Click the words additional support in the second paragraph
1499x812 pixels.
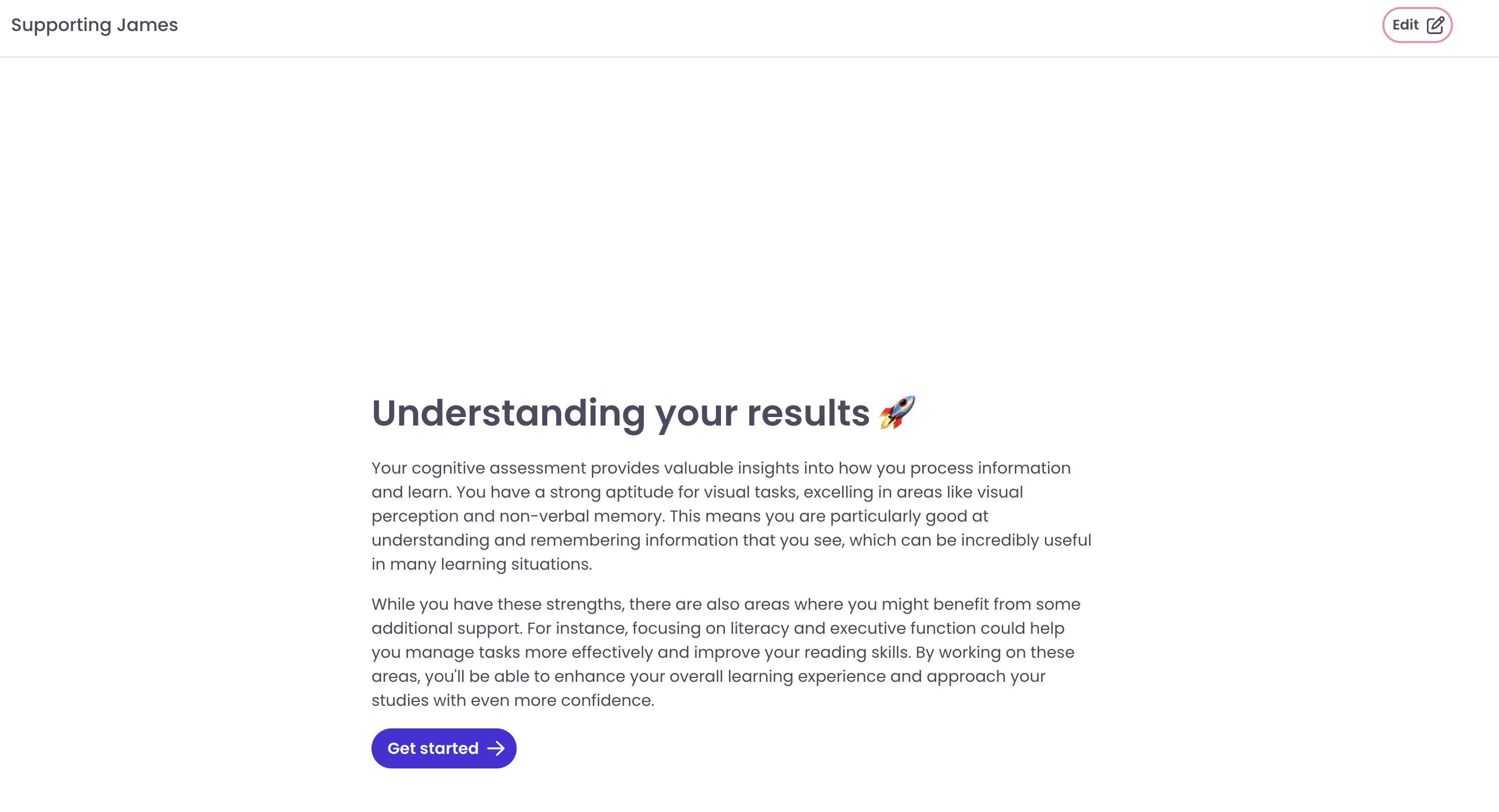pos(445,628)
